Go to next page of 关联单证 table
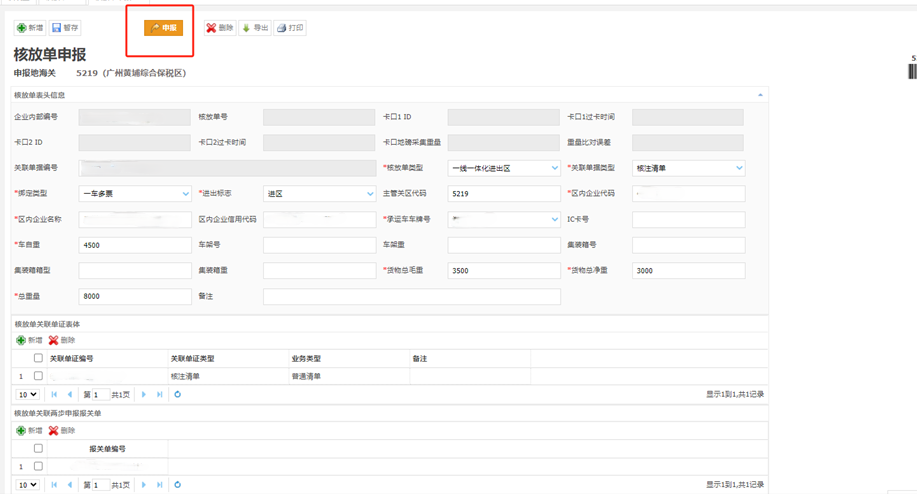Viewport: 917px width, 494px height. pyautogui.click(x=144, y=395)
